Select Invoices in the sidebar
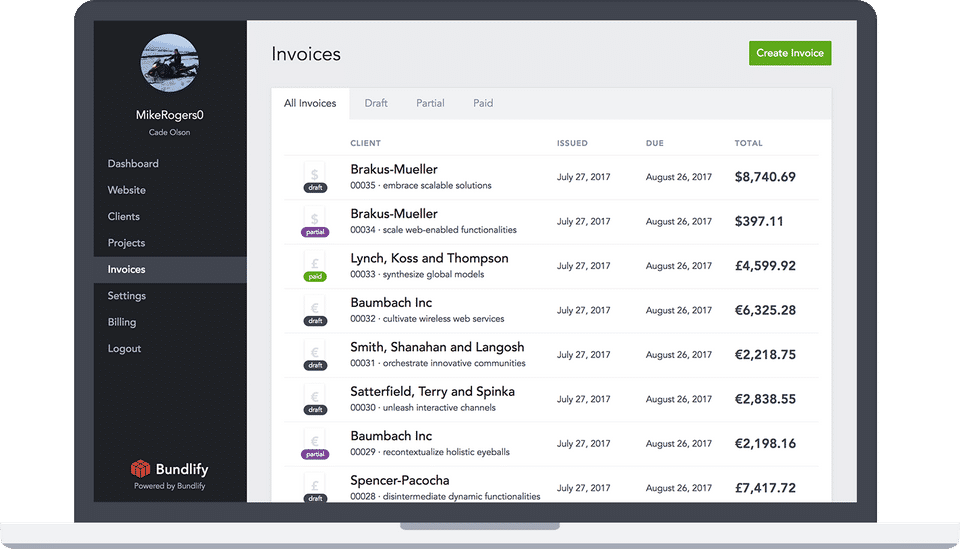 point(170,270)
